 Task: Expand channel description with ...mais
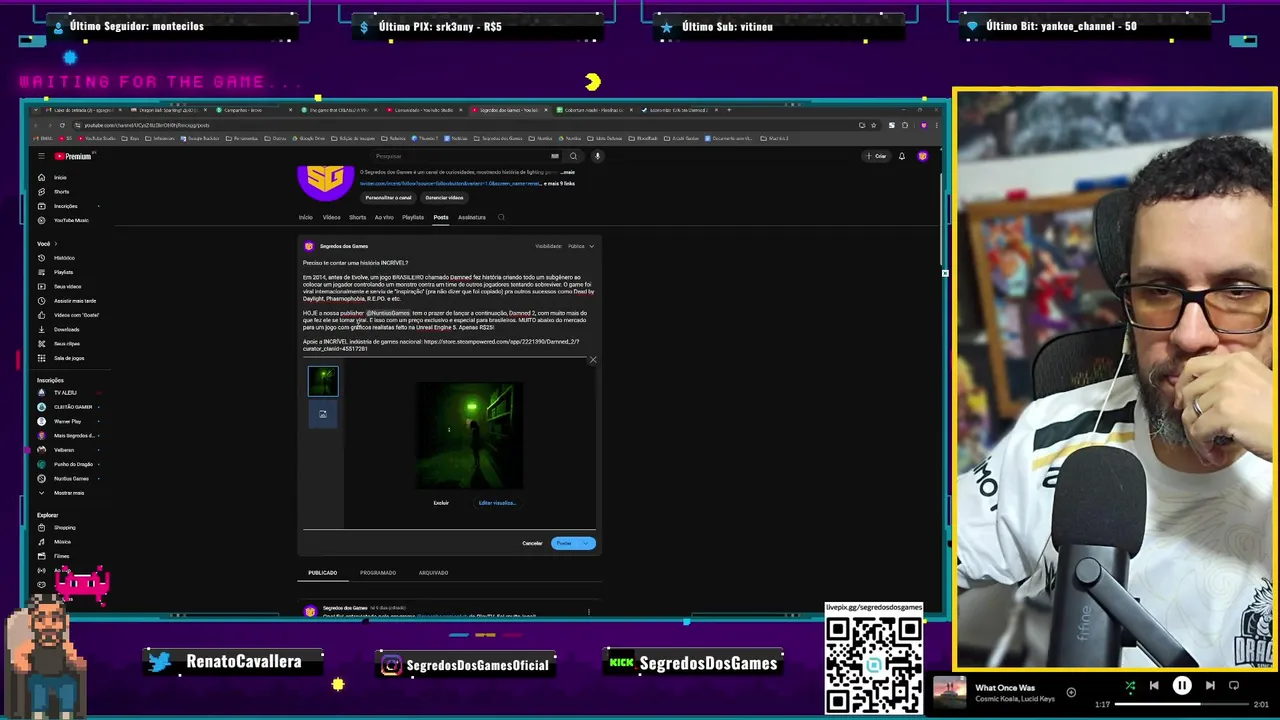(x=567, y=172)
